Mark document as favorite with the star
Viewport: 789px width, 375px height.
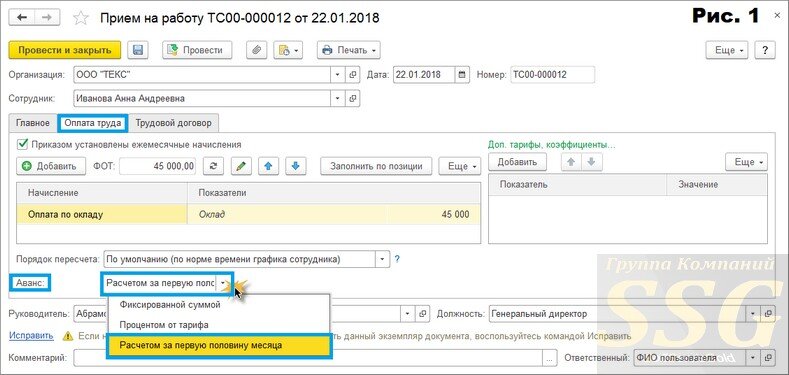coord(81,18)
